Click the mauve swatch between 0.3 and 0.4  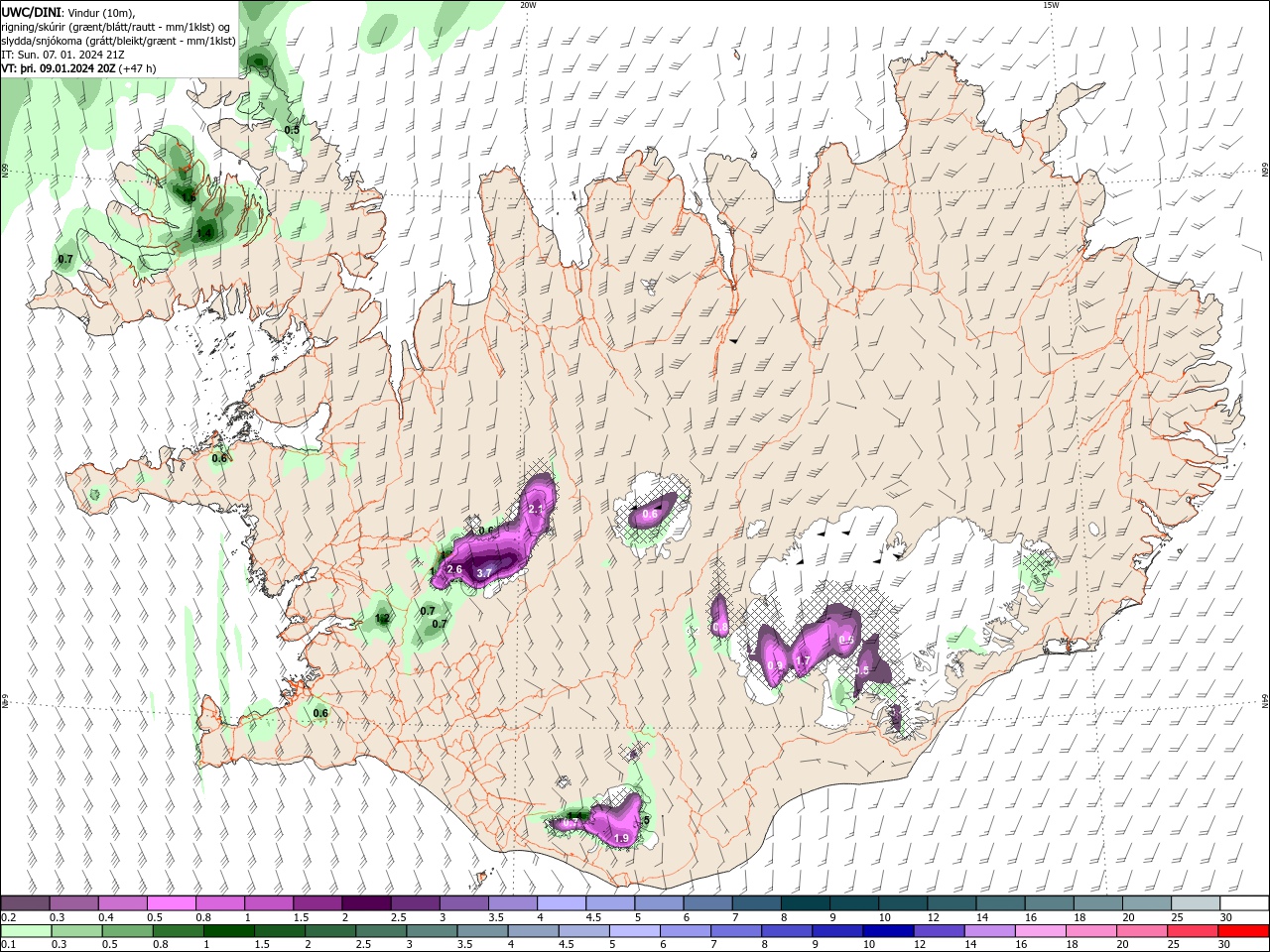[73, 903]
